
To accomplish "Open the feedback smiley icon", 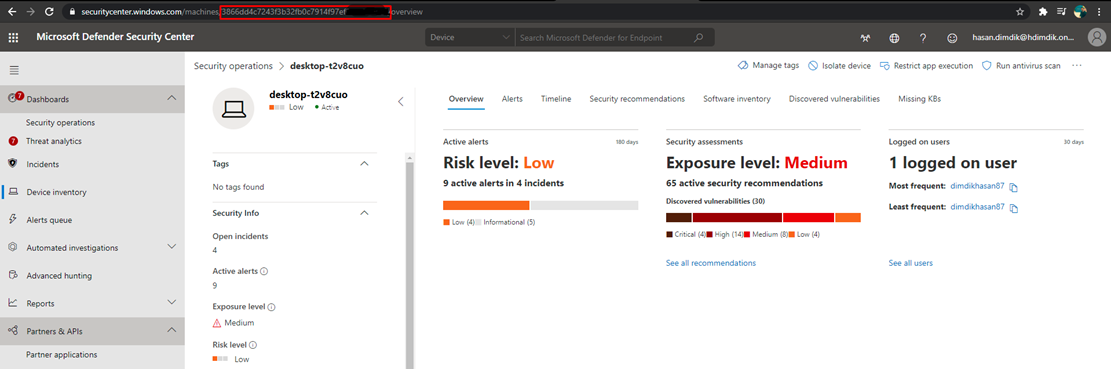I will point(952,38).
